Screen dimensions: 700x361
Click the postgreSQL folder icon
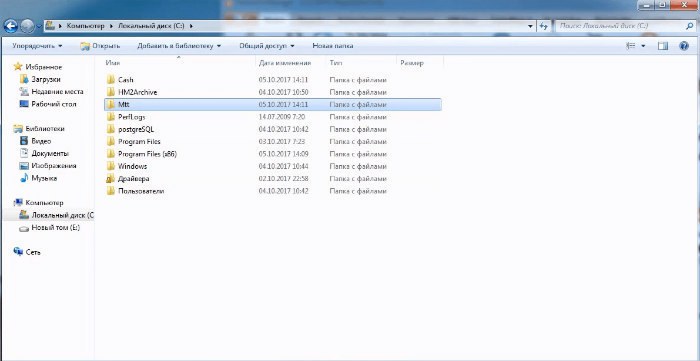(x=111, y=129)
